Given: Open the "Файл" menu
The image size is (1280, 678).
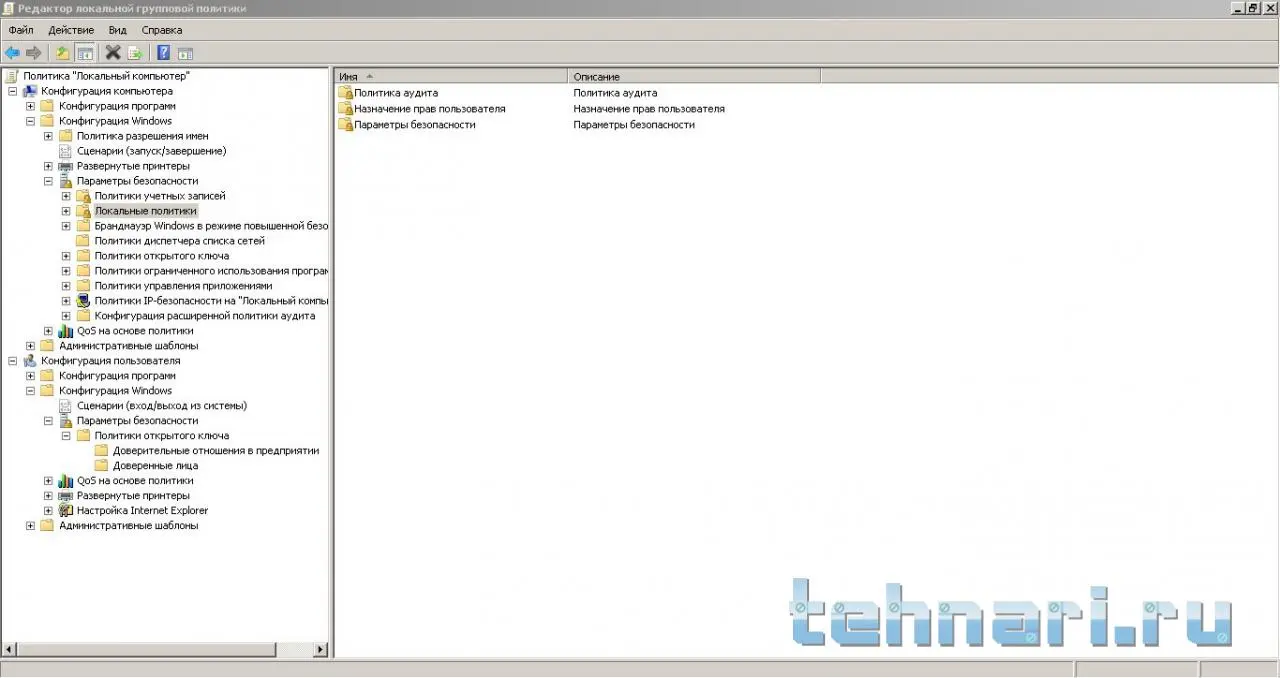Looking at the screenshot, I should tap(21, 30).
